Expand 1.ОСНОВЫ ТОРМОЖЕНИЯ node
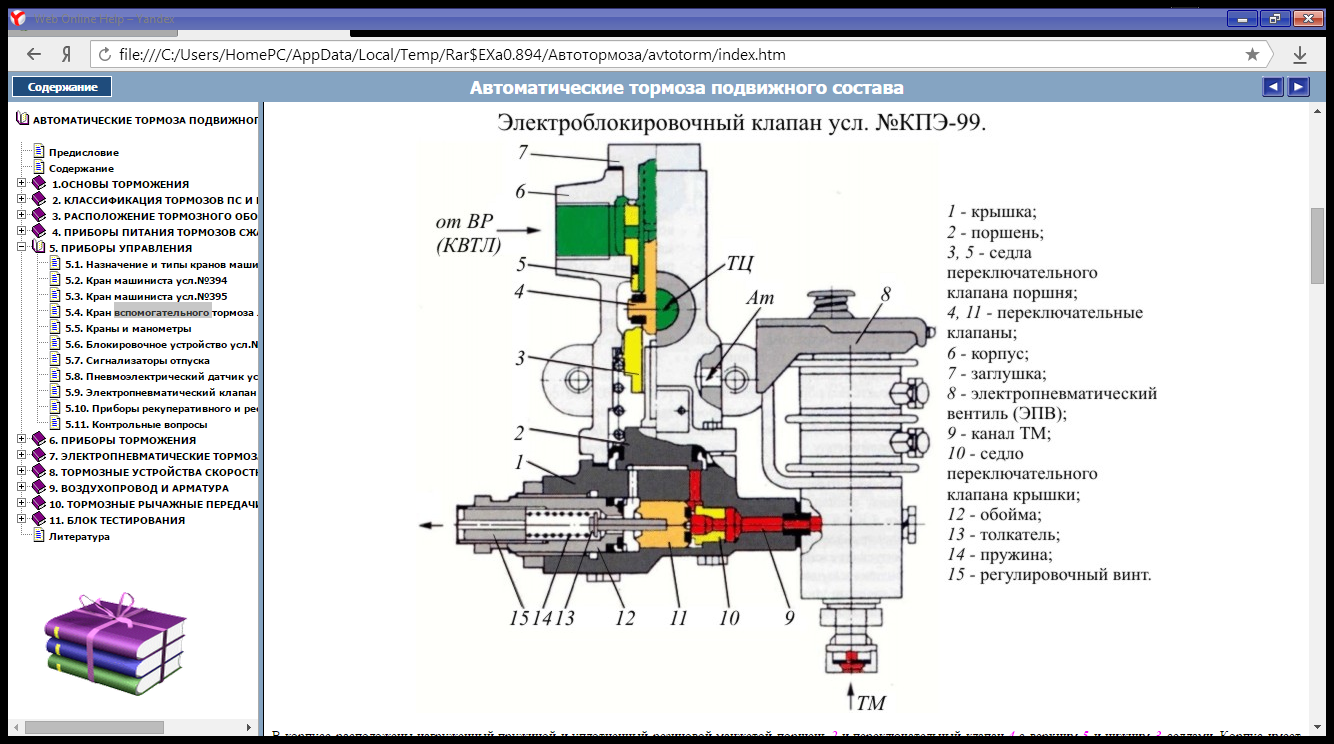The width and height of the screenshot is (1334, 744). [22, 184]
